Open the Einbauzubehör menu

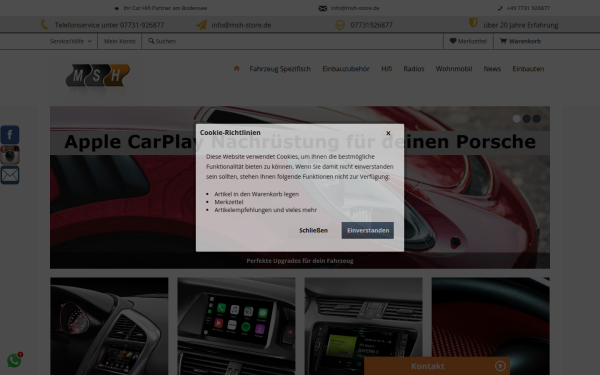click(x=346, y=69)
